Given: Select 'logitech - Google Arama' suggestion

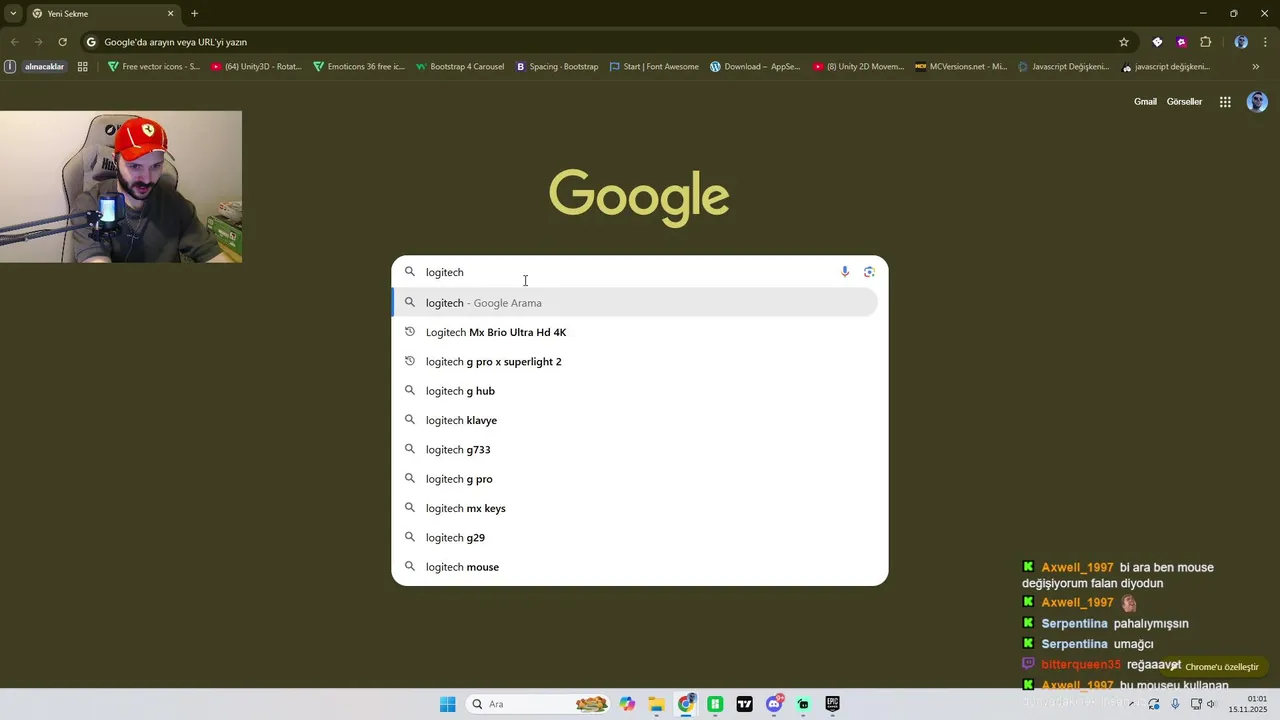Looking at the screenshot, I should 635,303.
